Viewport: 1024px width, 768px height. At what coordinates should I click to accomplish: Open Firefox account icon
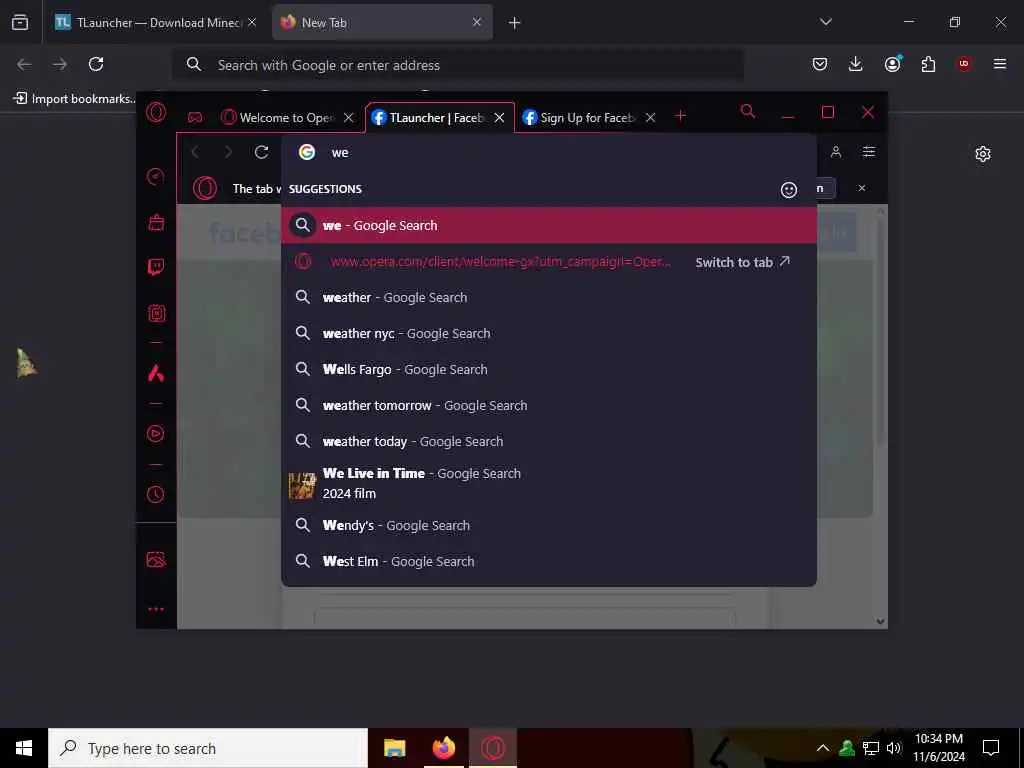coord(893,63)
